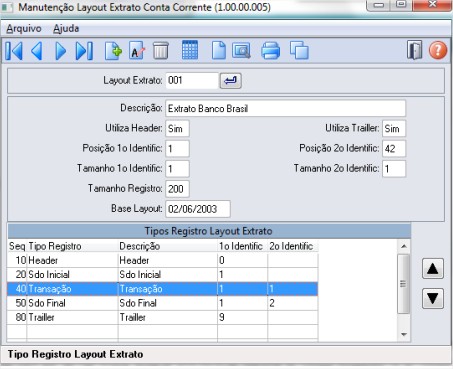Exit using the door icon

[415, 50]
